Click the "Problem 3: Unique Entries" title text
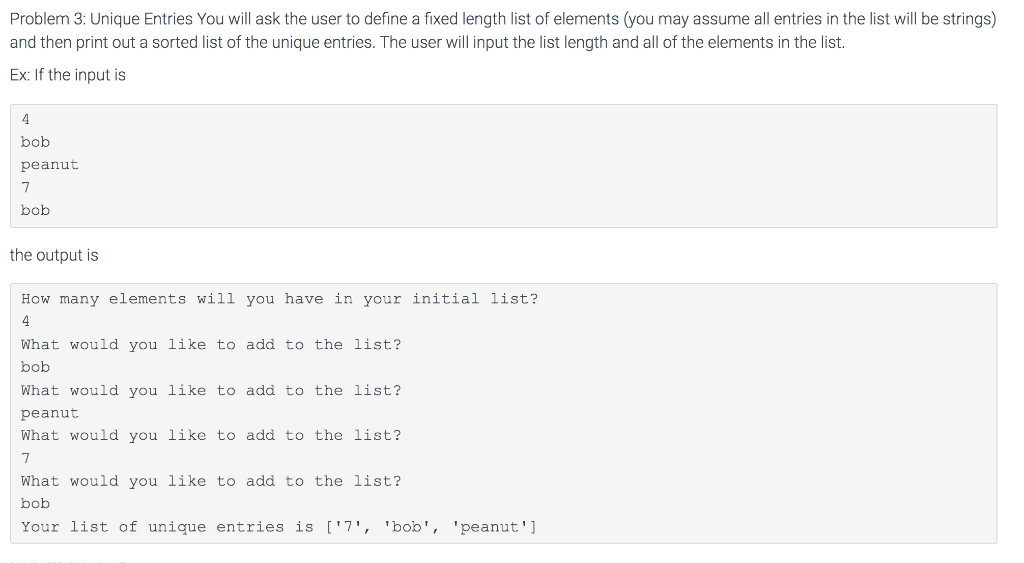The image size is (1024, 563). click(x=102, y=19)
